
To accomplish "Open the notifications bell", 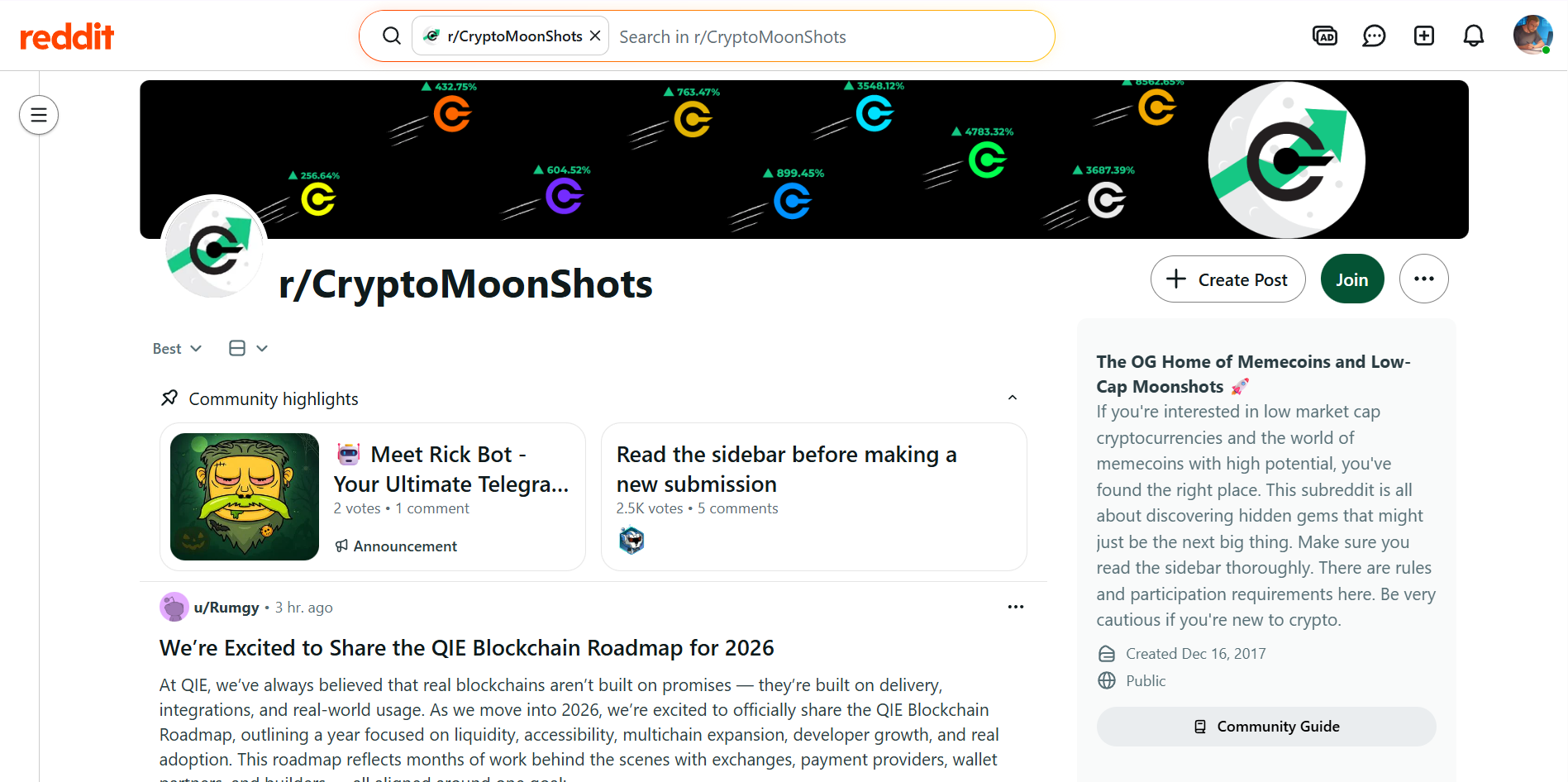I will coord(1473,36).
